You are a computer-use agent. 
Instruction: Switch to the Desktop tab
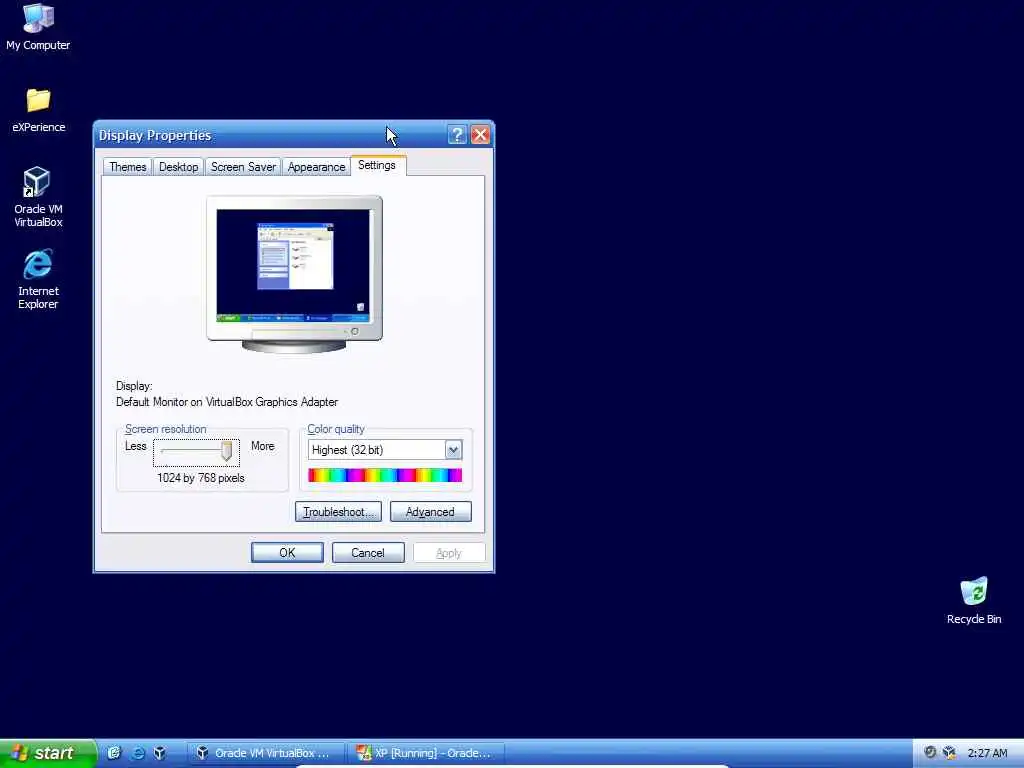178,167
